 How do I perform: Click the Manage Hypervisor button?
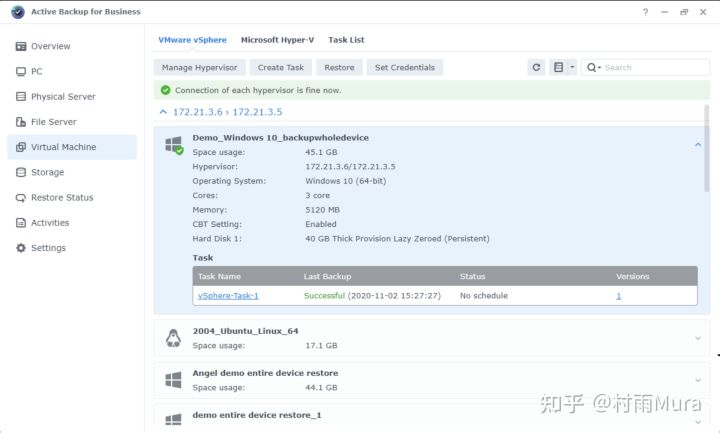coord(199,67)
